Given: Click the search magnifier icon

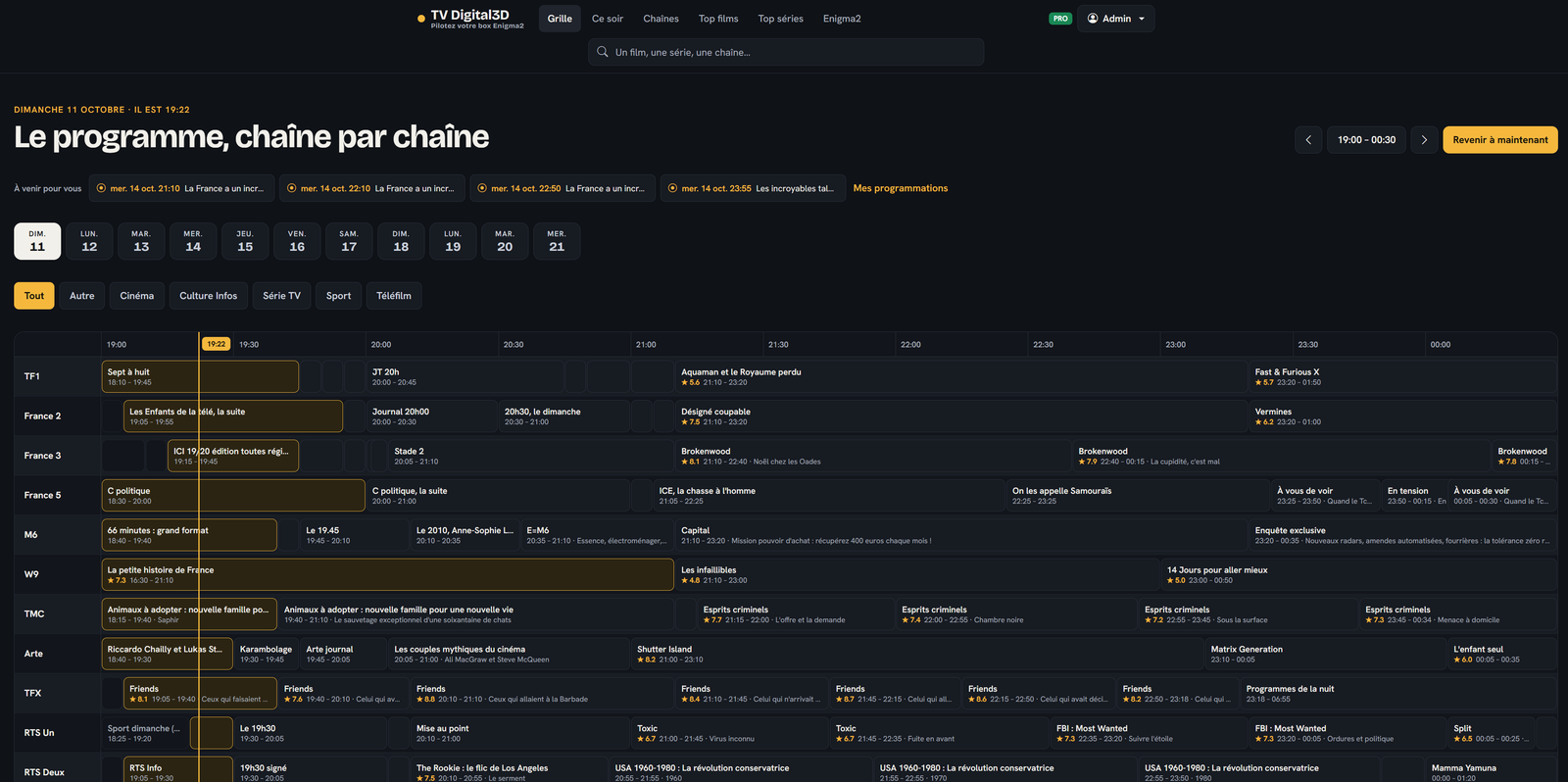Looking at the screenshot, I should pyautogui.click(x=603, y=52).
